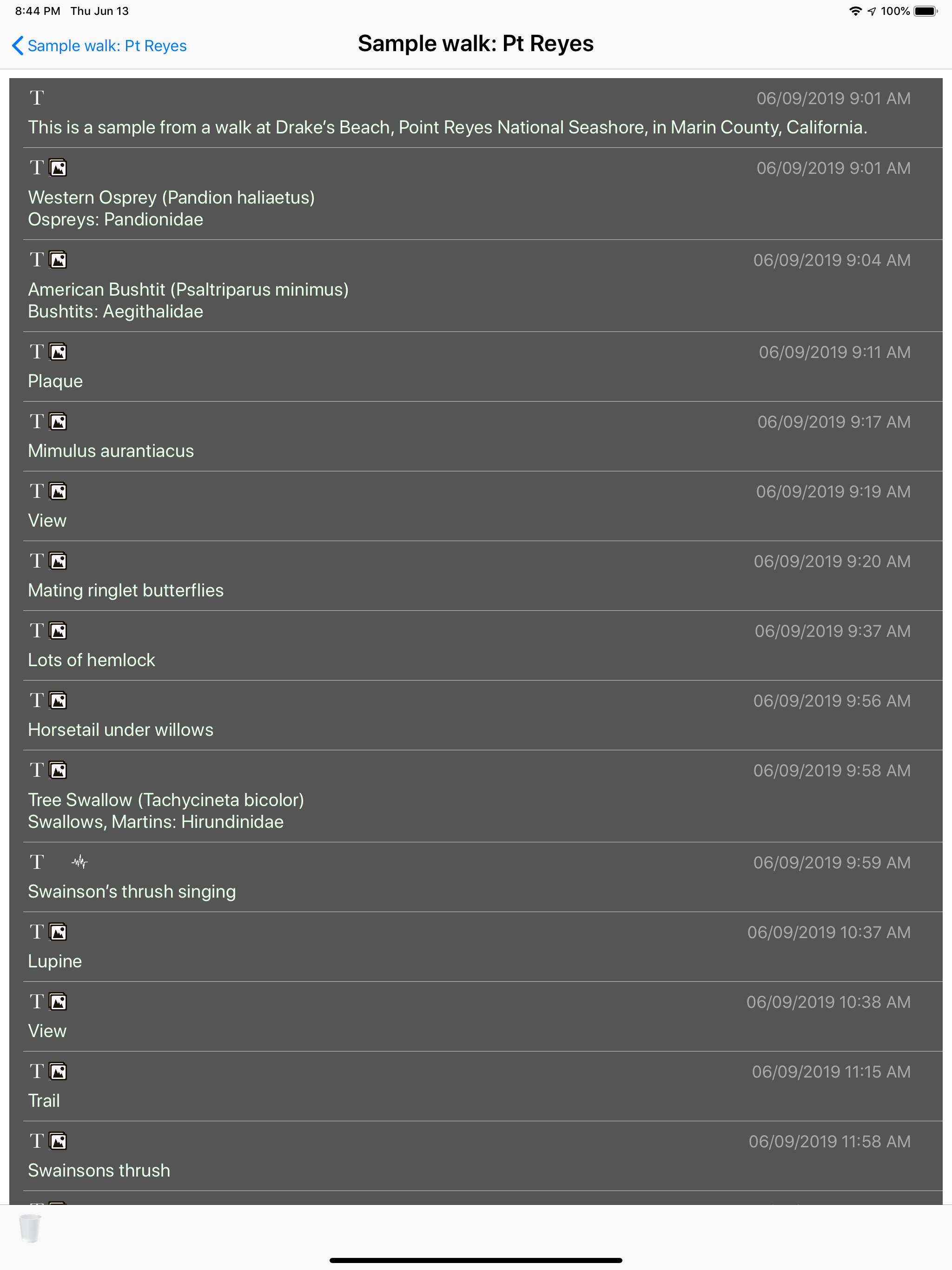Image resolution: width=952 pixels, height=1270 pixels.
Task: Tap text icon on intro sample note
Action: pos(37,98)
